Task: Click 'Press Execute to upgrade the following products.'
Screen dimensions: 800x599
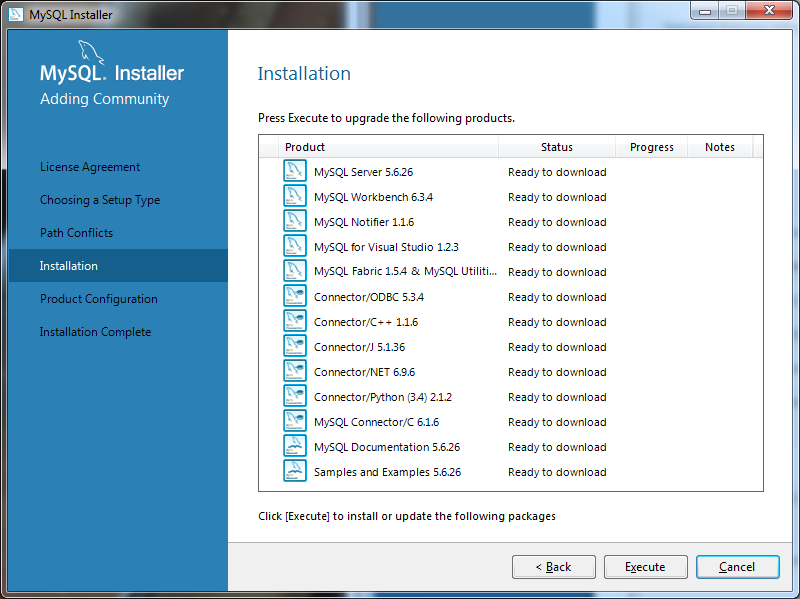Action: coord(386,118)
